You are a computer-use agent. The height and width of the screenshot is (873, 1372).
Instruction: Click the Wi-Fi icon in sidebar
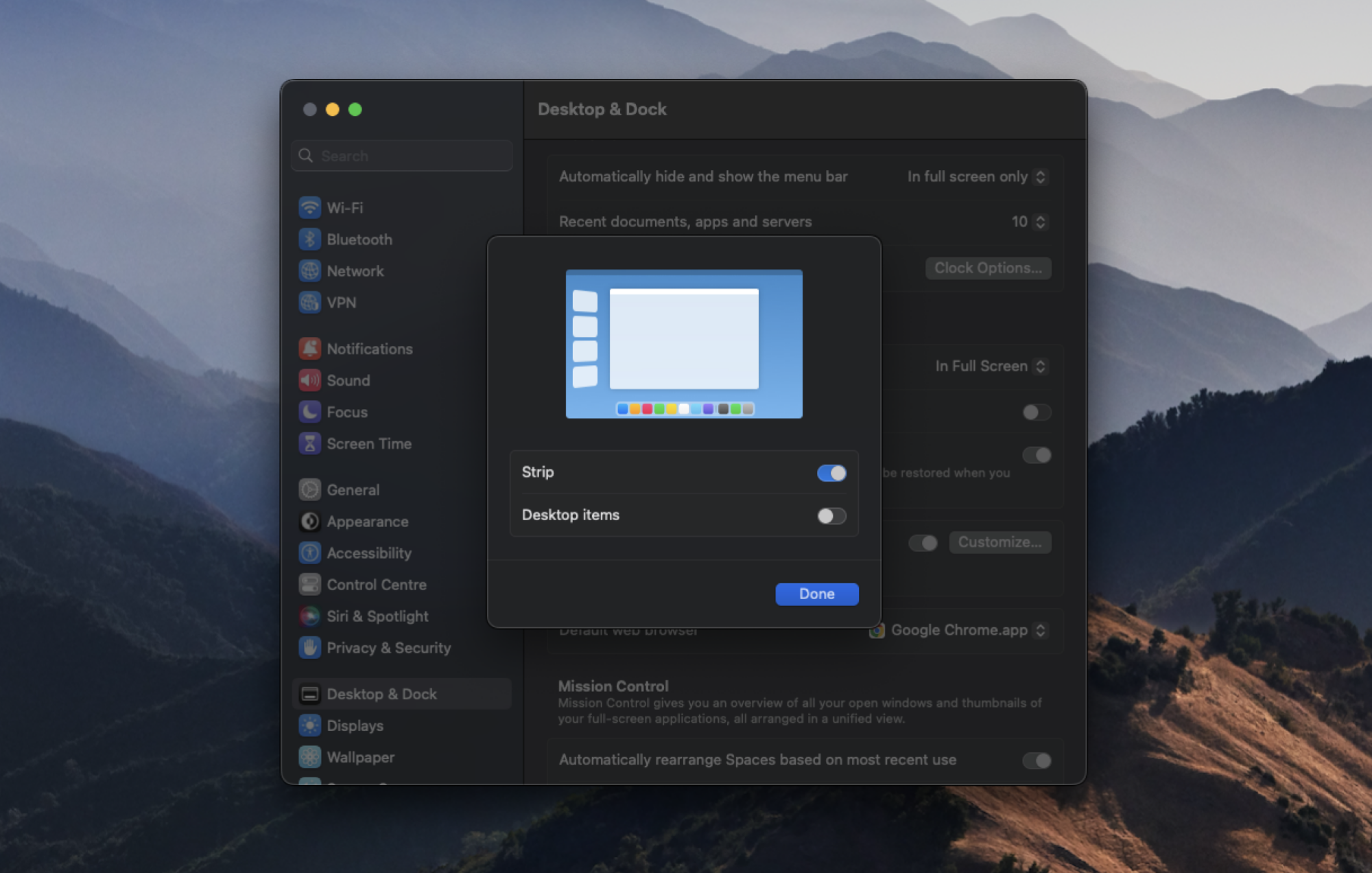[309, 207]
